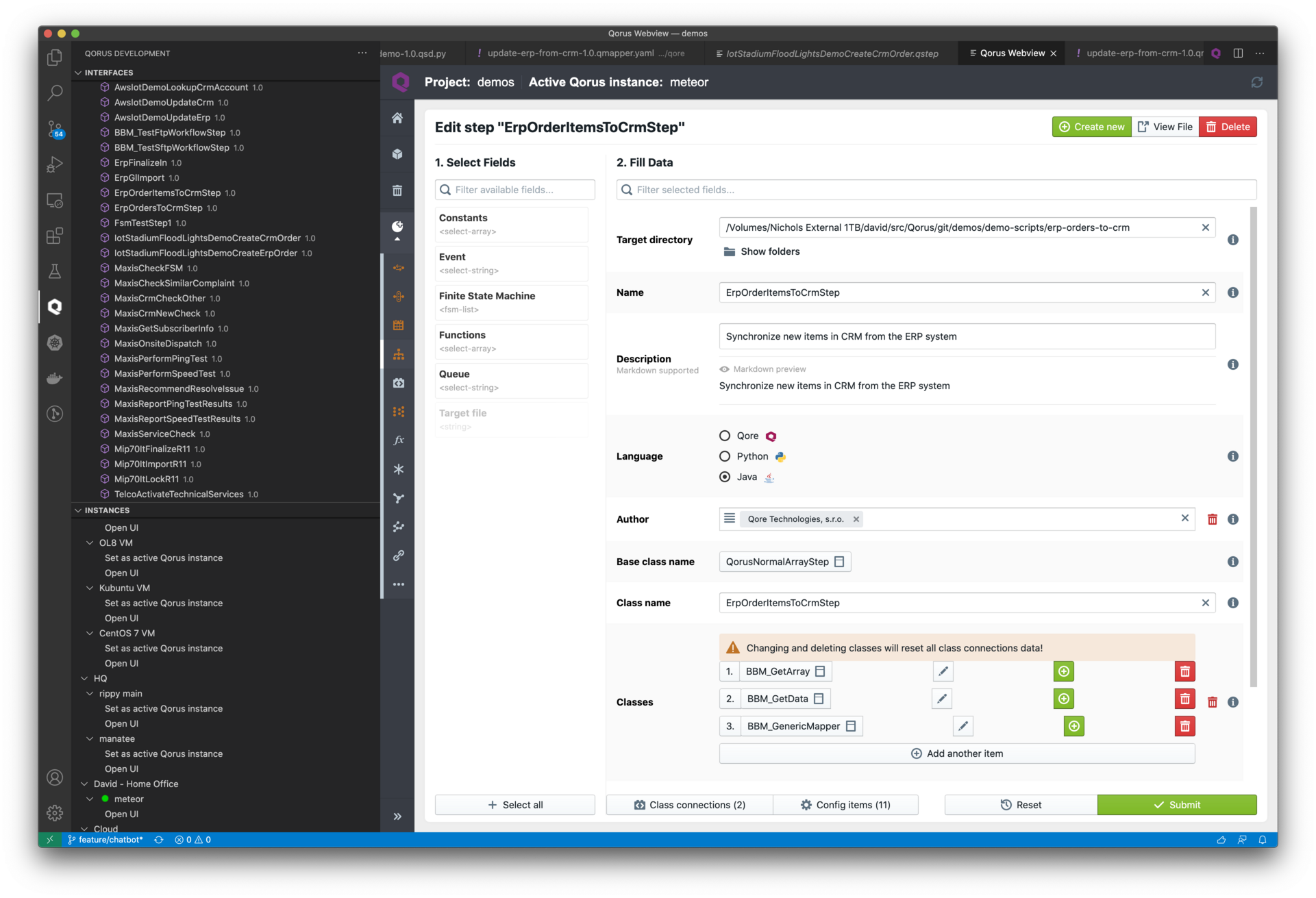Open Base class name QorusNormalArrayStep dropdown
The width and height of the screenshot is (1316, 898).
pyautogui.click(x=785, y=562)
